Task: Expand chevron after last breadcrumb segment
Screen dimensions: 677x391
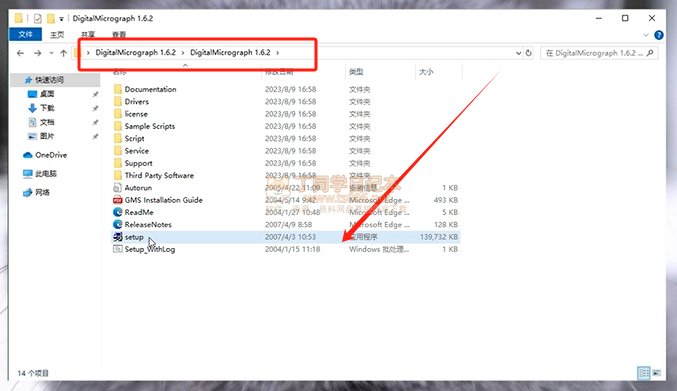Action: pyautogui.click(x=278, y=53)
